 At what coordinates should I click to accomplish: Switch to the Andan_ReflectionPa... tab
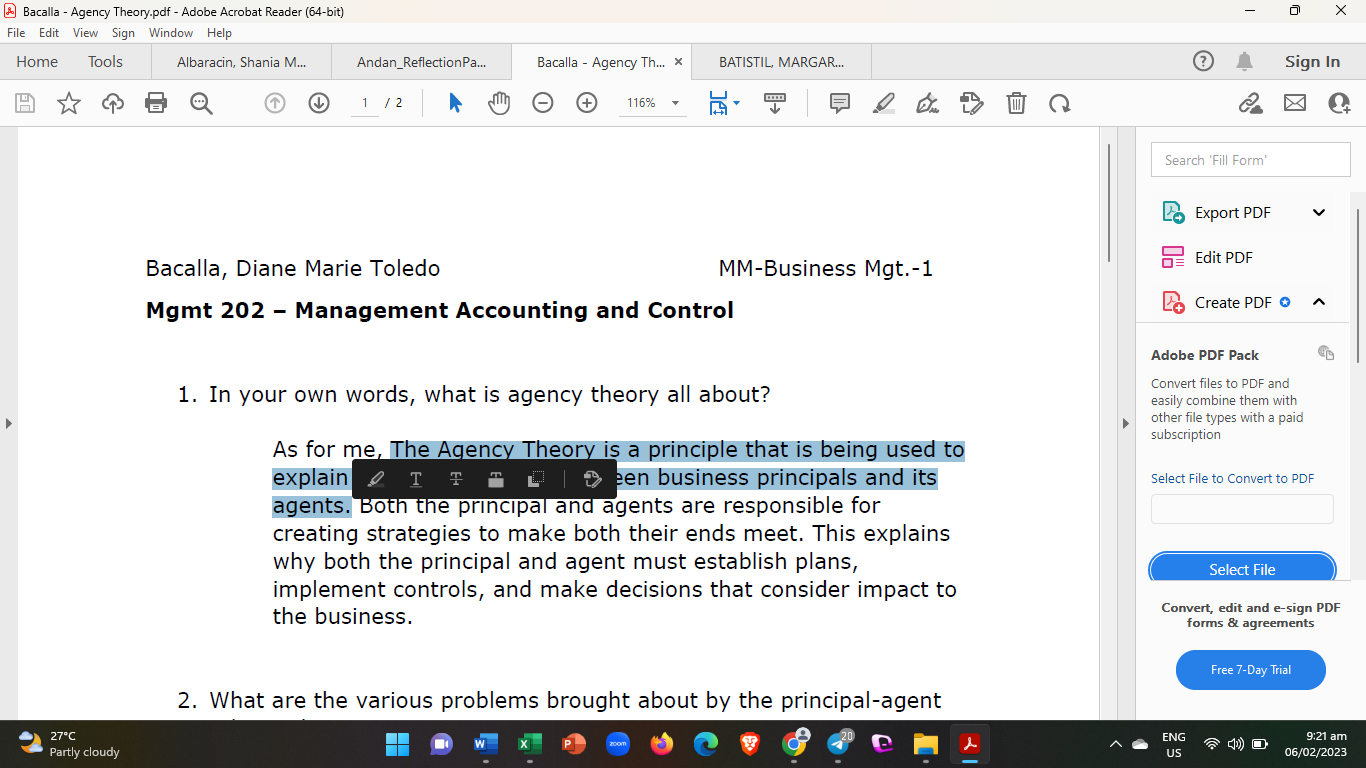pos(421,62)
